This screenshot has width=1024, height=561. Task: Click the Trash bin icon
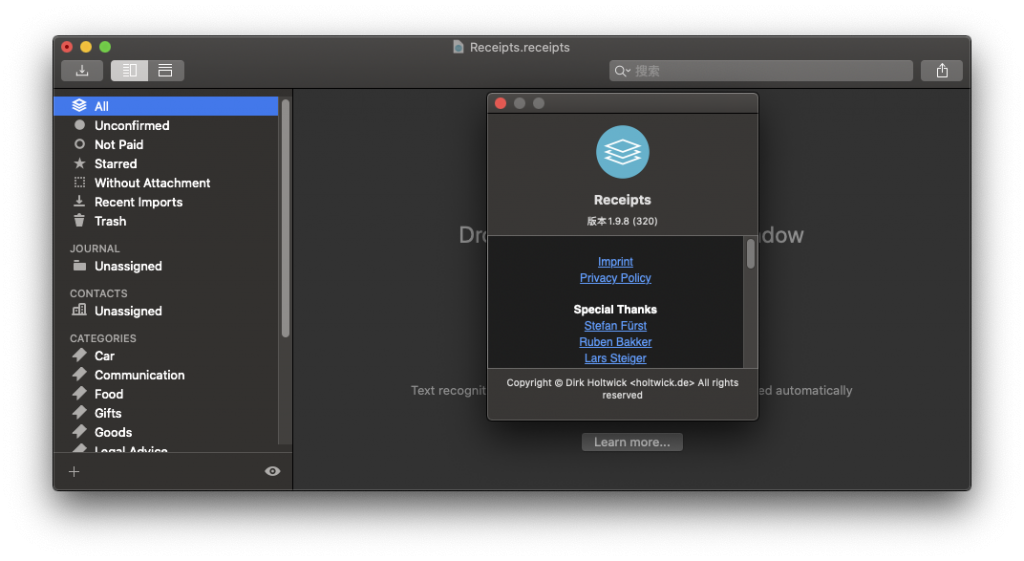(79, 220)
